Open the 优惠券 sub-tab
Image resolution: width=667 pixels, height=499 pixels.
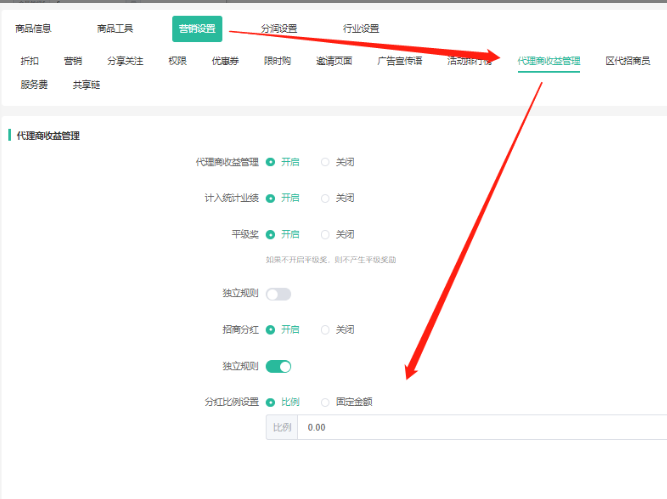225,61
